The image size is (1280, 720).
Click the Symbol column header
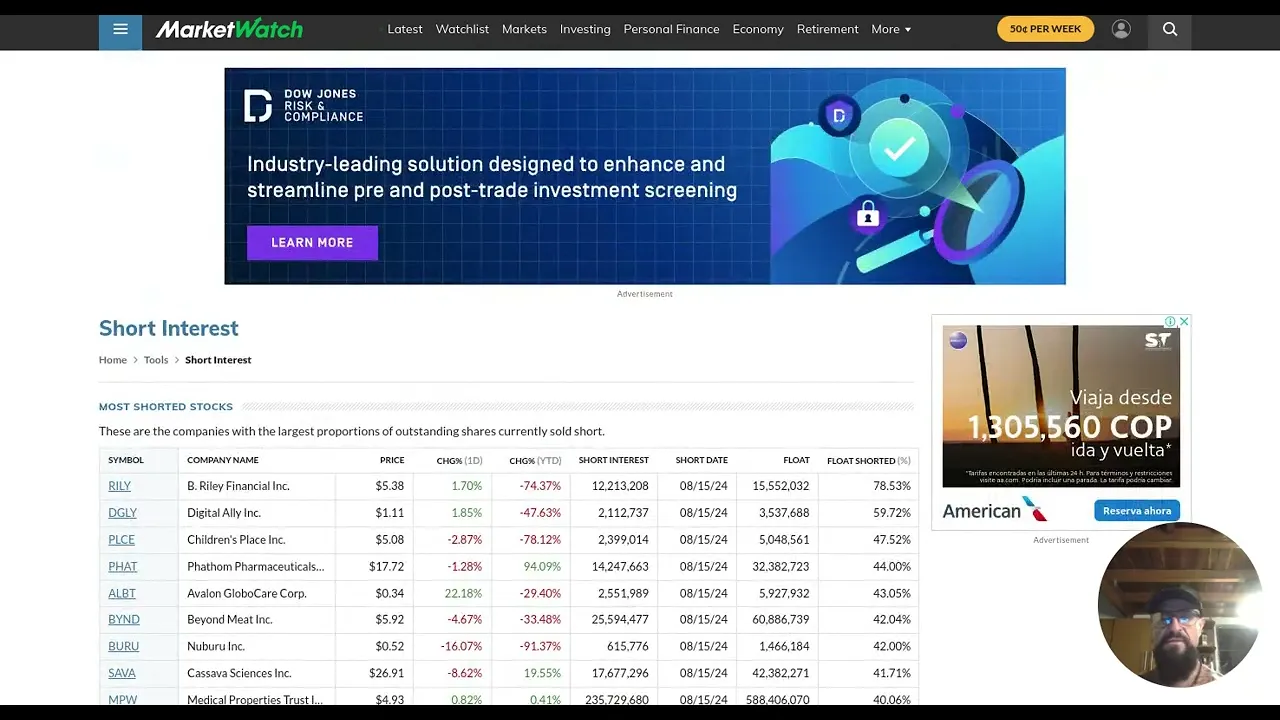pos(126,460)
